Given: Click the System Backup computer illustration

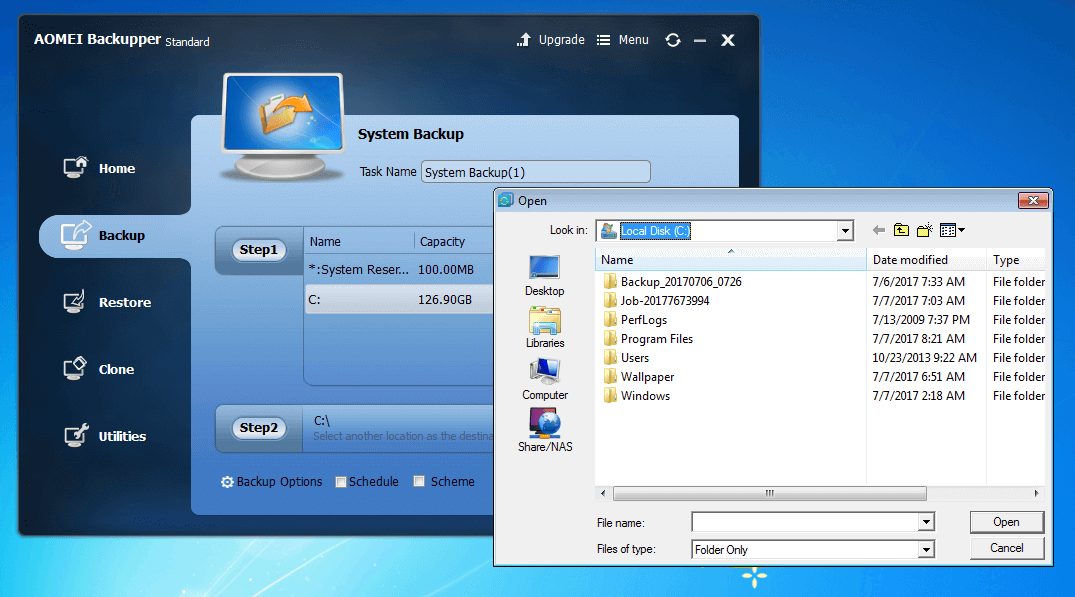Looking at the screenshot, I should 282,127.
